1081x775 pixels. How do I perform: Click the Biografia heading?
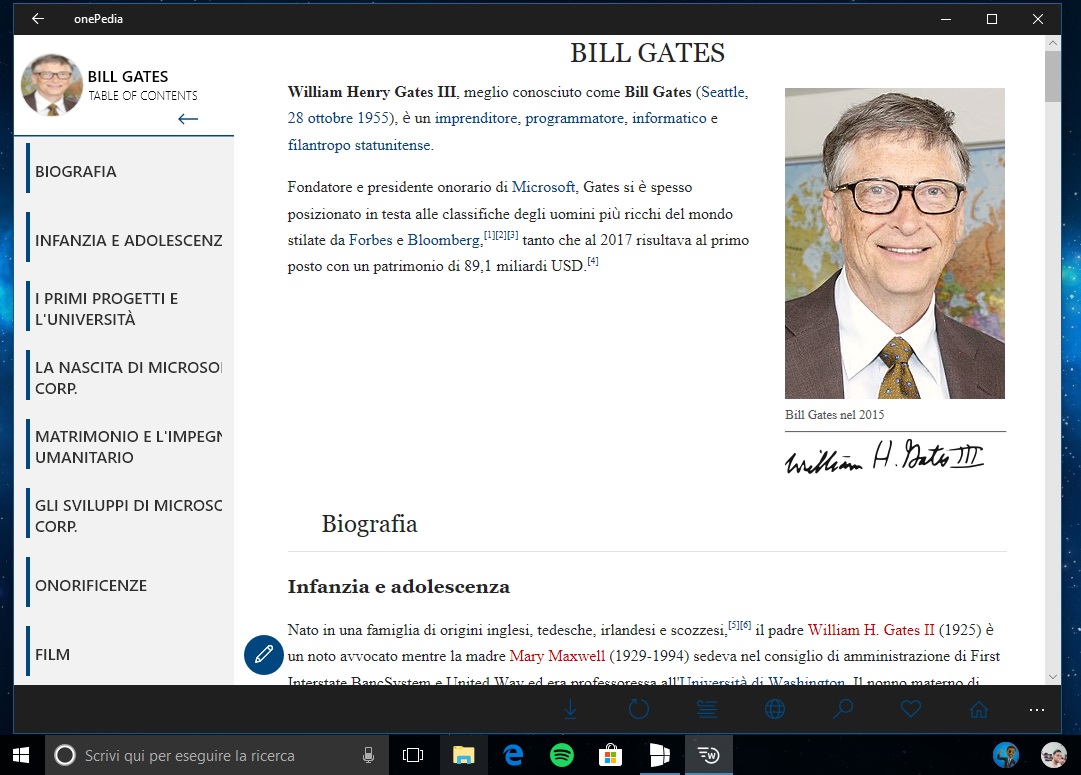click(x=370, y=524)
